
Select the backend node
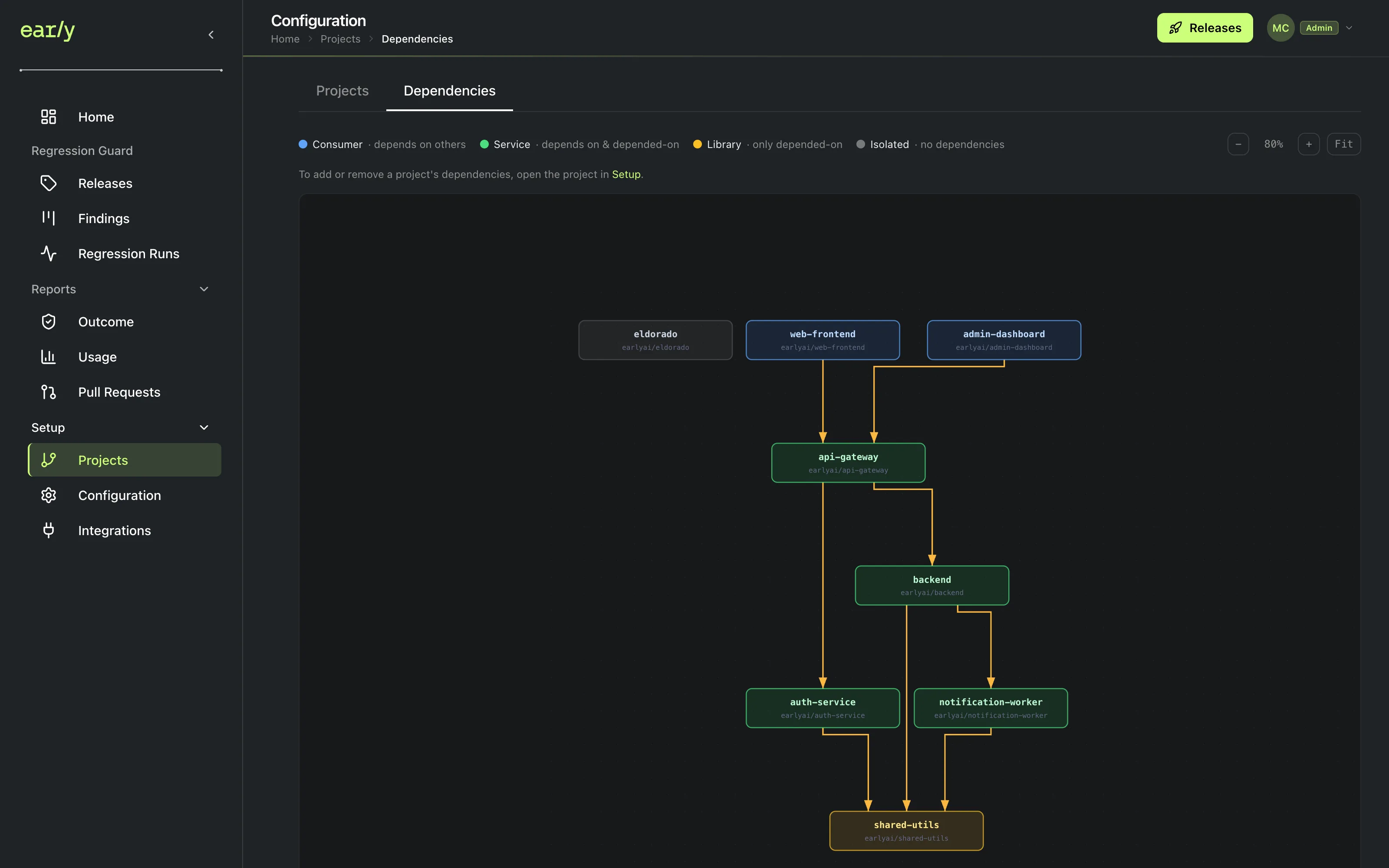pos(932,585)
